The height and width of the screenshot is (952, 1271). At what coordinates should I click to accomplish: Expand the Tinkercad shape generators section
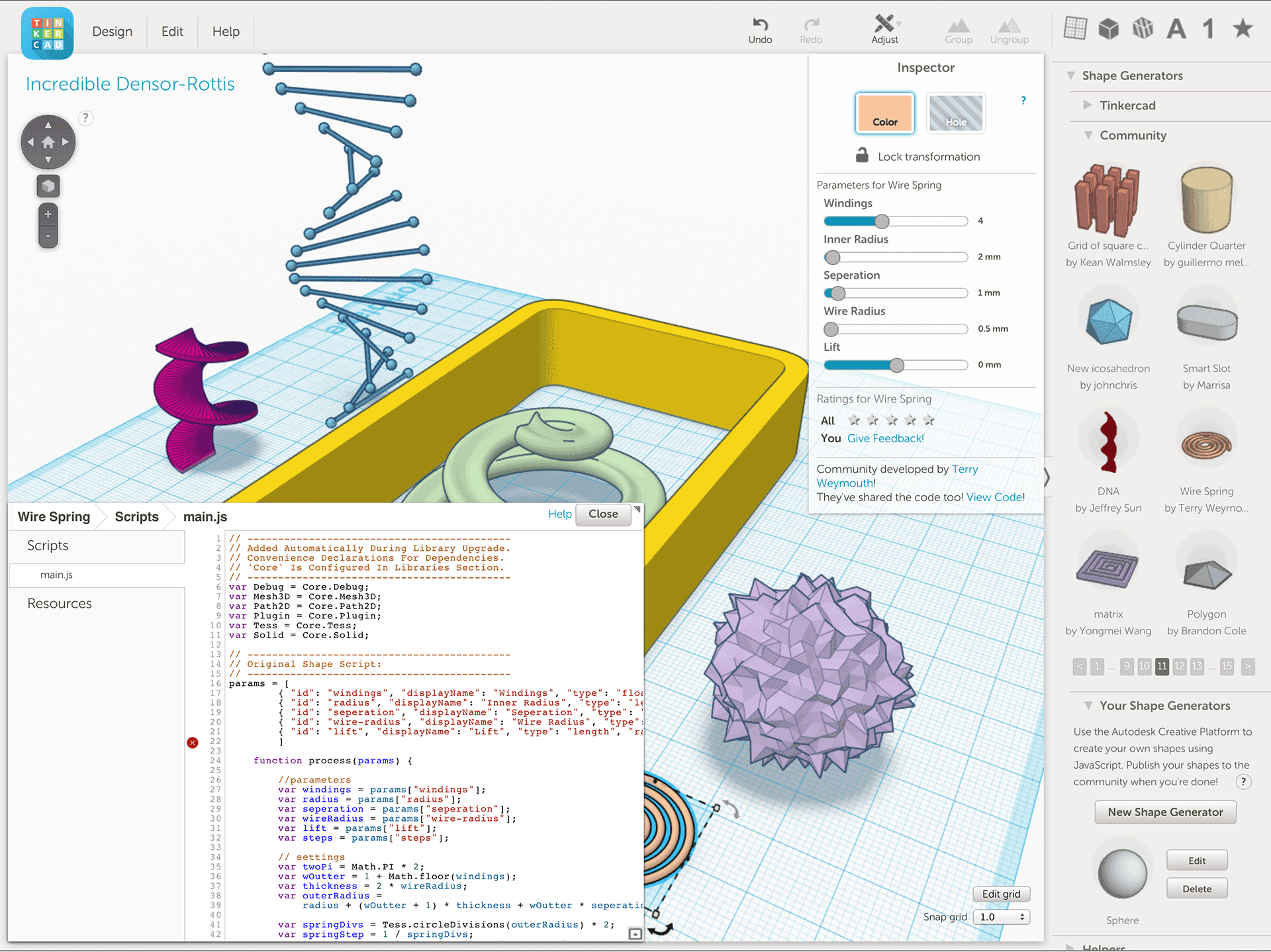[1088, 105]
